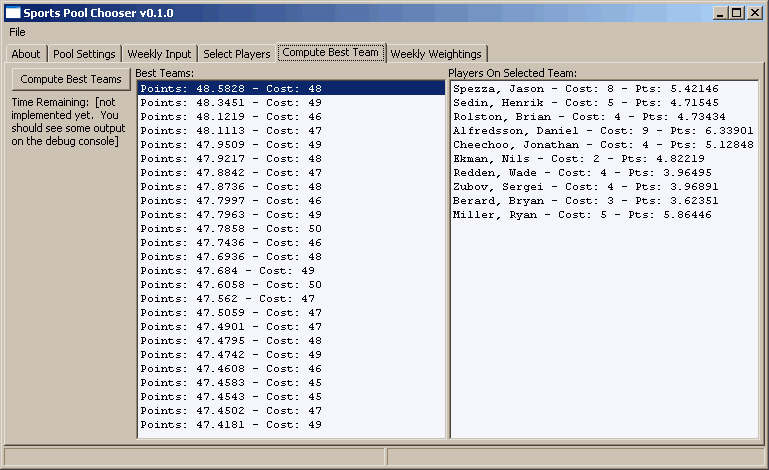Select the team with Points 47.7858
The width and height of the screenshot is (769, 470).
(x=231, y=228)
